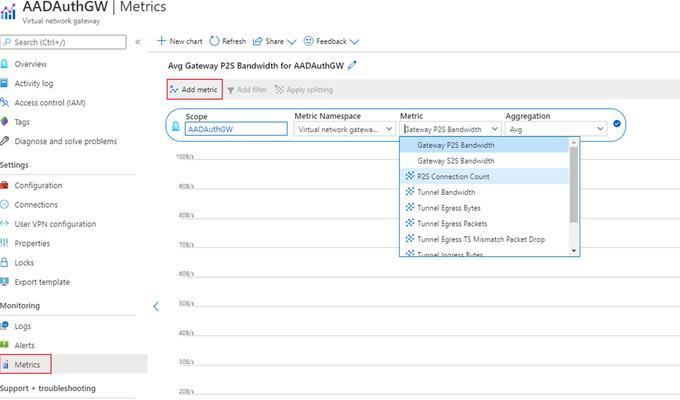Click the Export template icon
This screenshot has width=680, height=400.
point(4,282)
